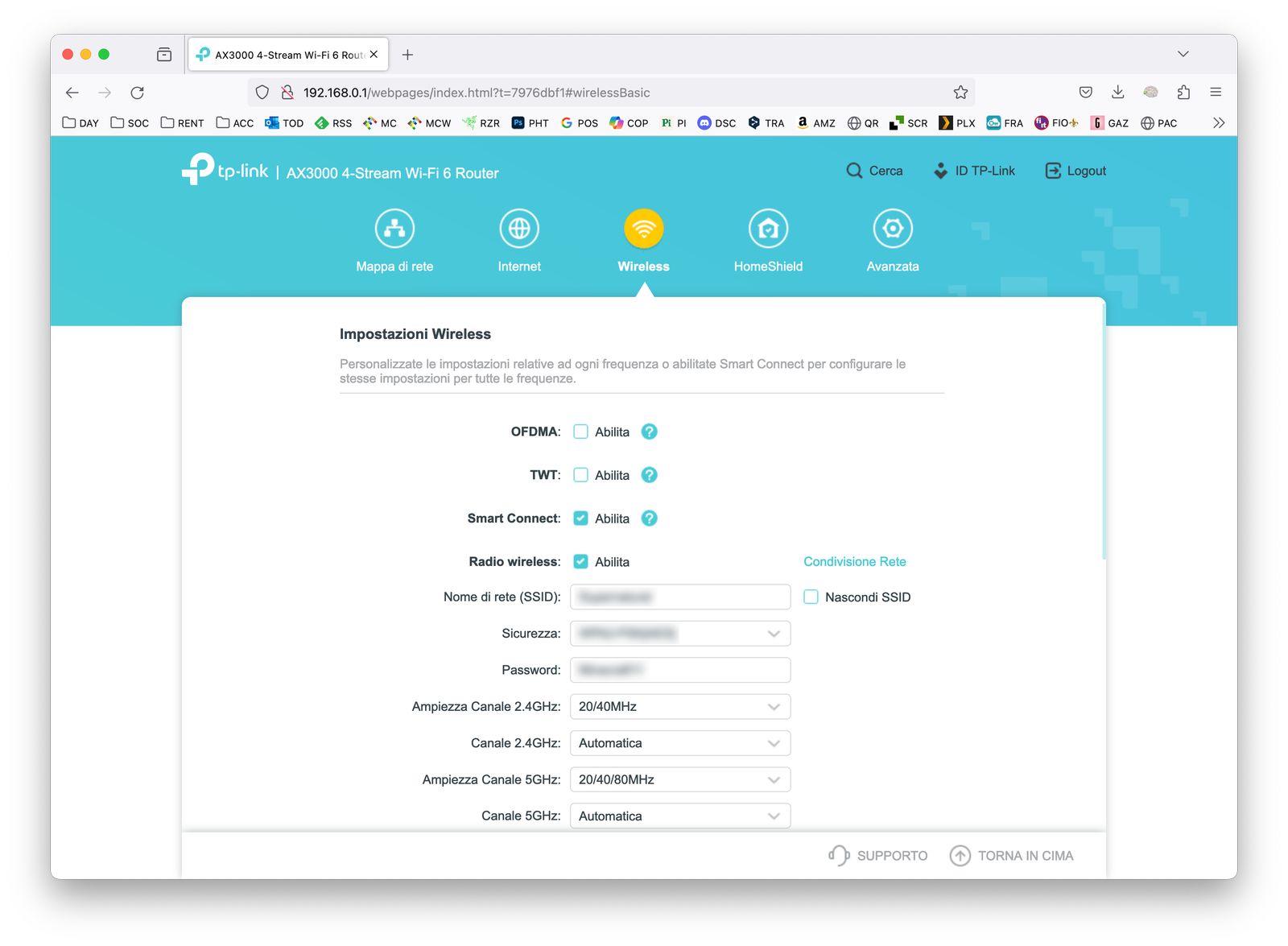The height and width of the screenshot is (946, 1288).
Task: Open the POS Google bookmark
Action: (x=580, y=123)
